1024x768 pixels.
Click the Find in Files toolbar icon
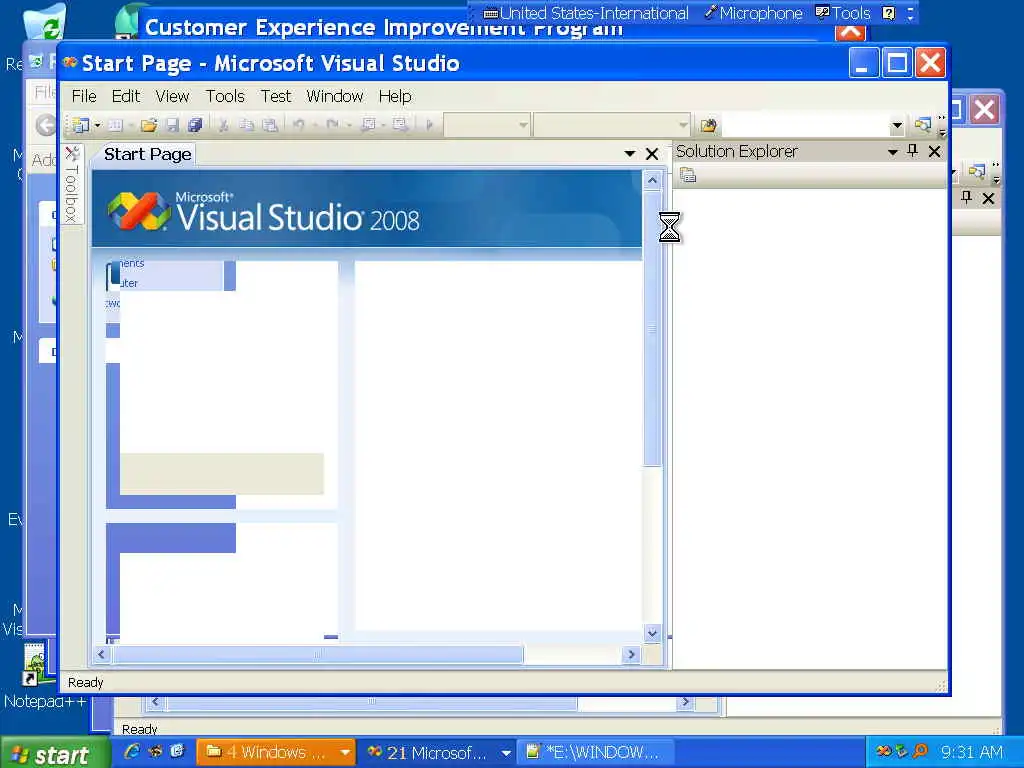tap(709, 125)
